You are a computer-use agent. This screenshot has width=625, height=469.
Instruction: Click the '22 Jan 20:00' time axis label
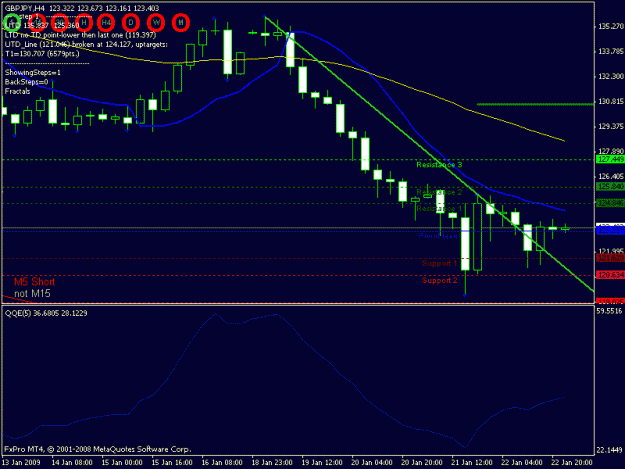pyautogui.click(x=572, y=462)
